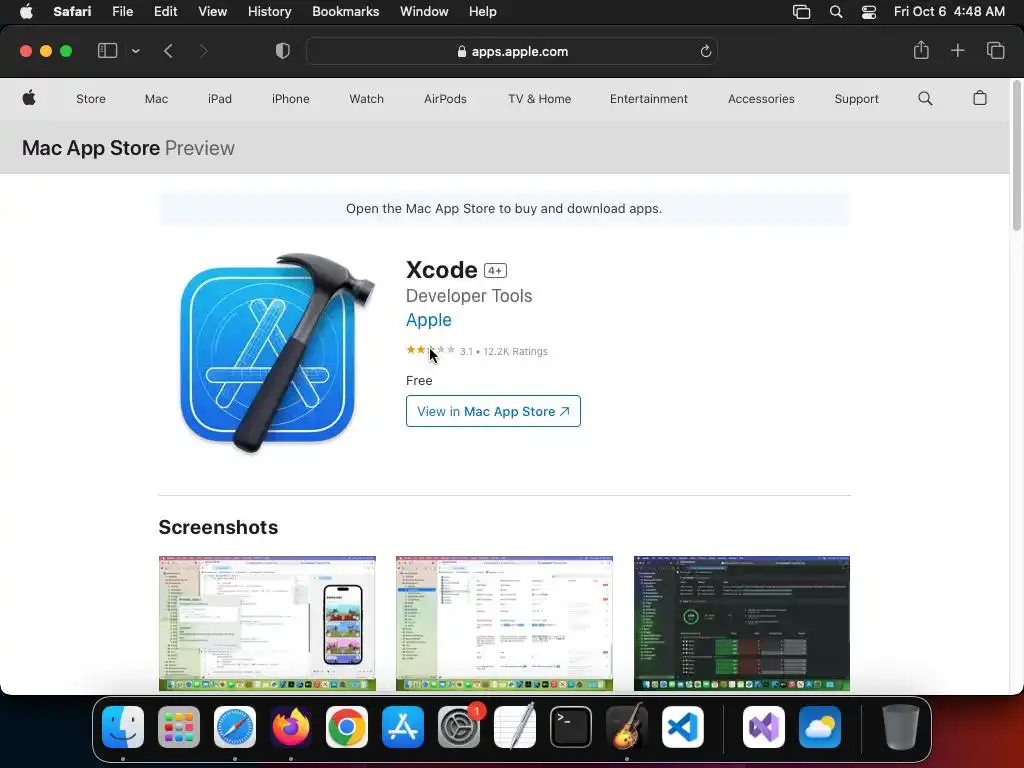
Task: Open the Bookmarks menu
Action: (345, 12)
